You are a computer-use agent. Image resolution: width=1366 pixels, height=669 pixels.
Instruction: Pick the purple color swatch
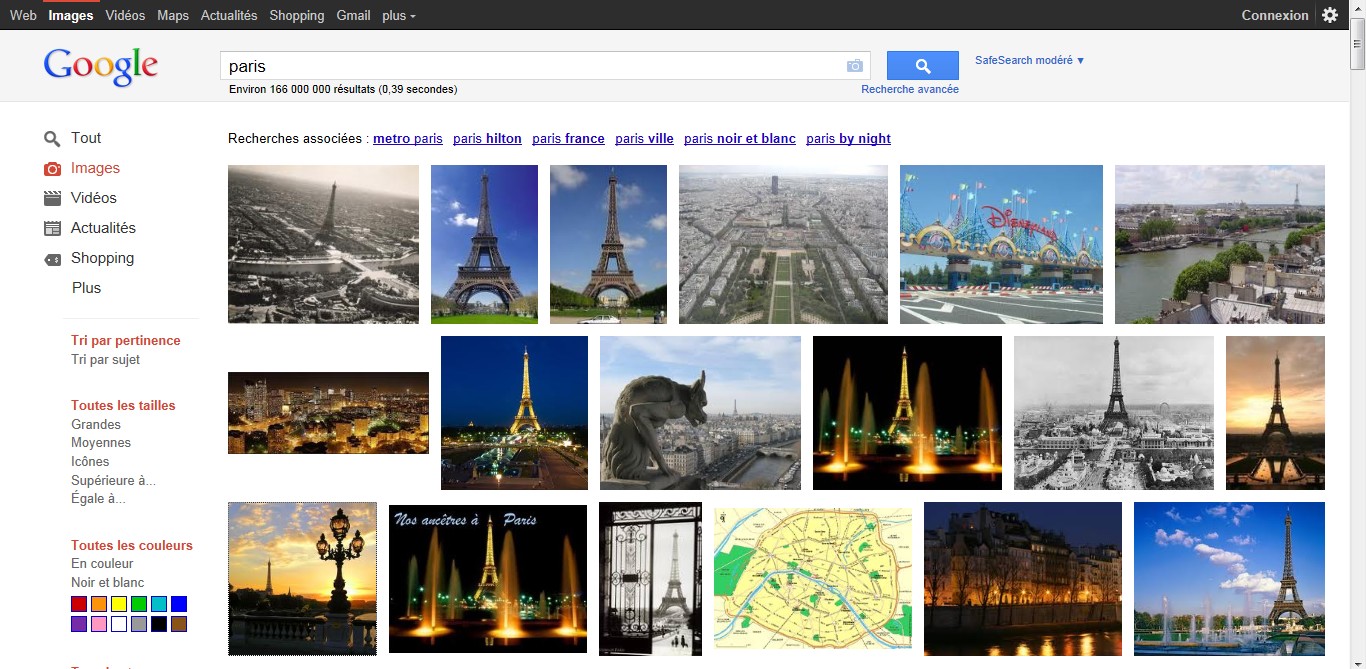pyautogui.click(x=79, y=624)
